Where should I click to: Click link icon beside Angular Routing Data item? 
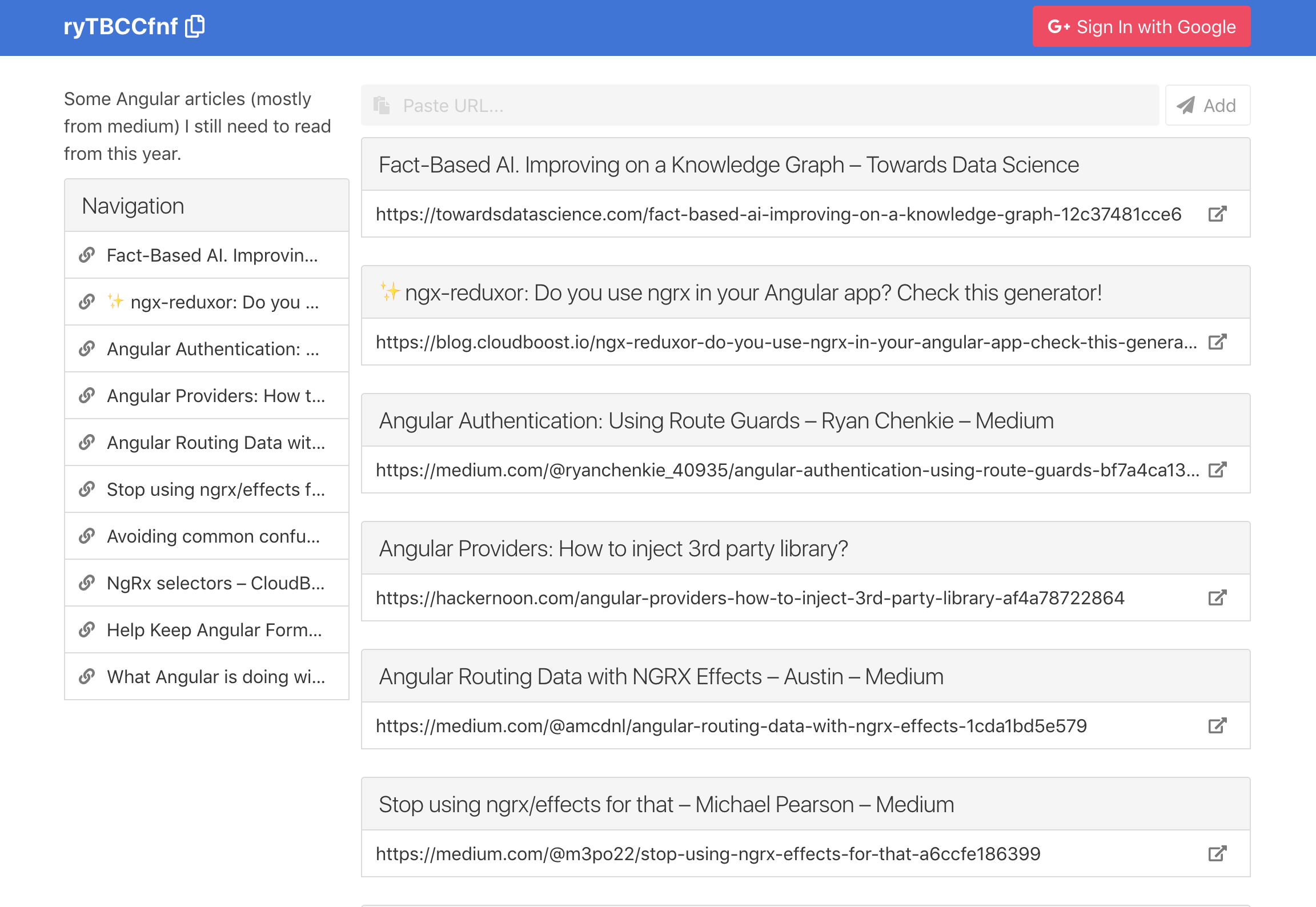click(x=87, y=442)
